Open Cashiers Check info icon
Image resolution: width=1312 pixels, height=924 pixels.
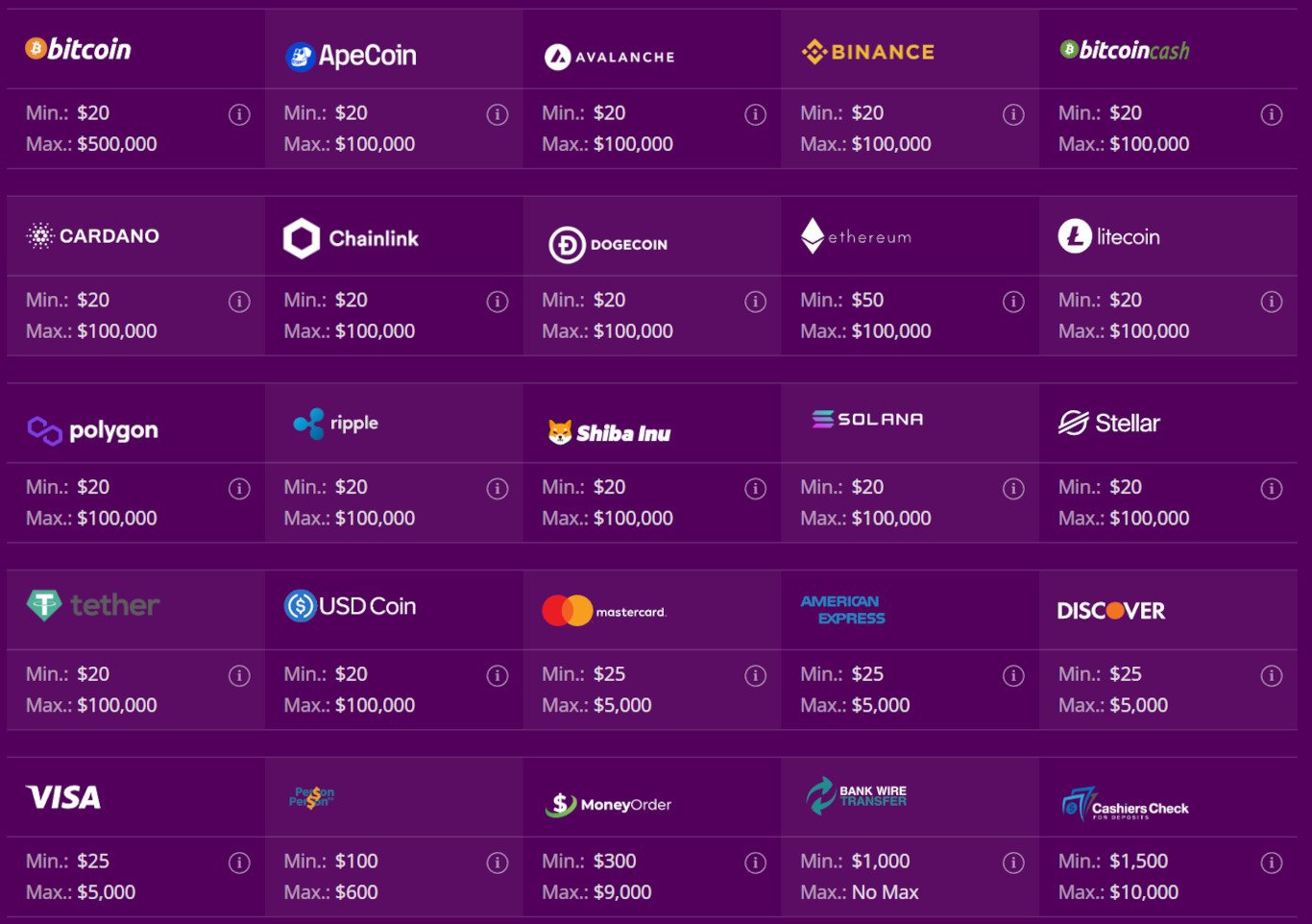1272,863
